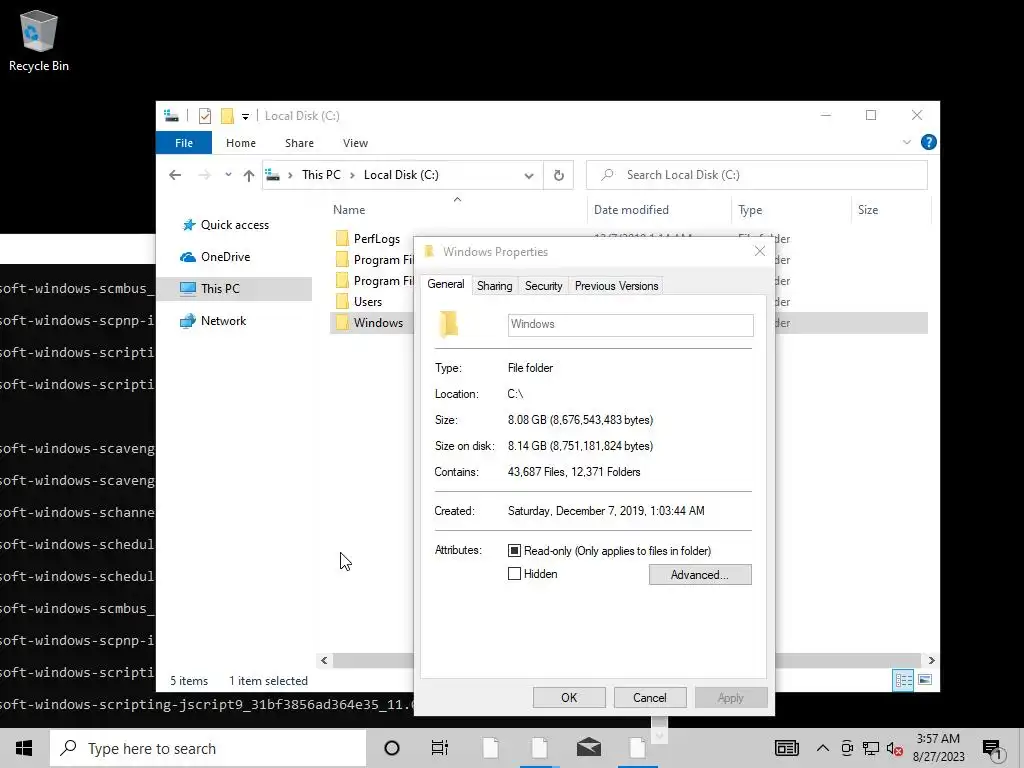
Task: Click the PerfLogs folder icon
Action: point(342,238)
